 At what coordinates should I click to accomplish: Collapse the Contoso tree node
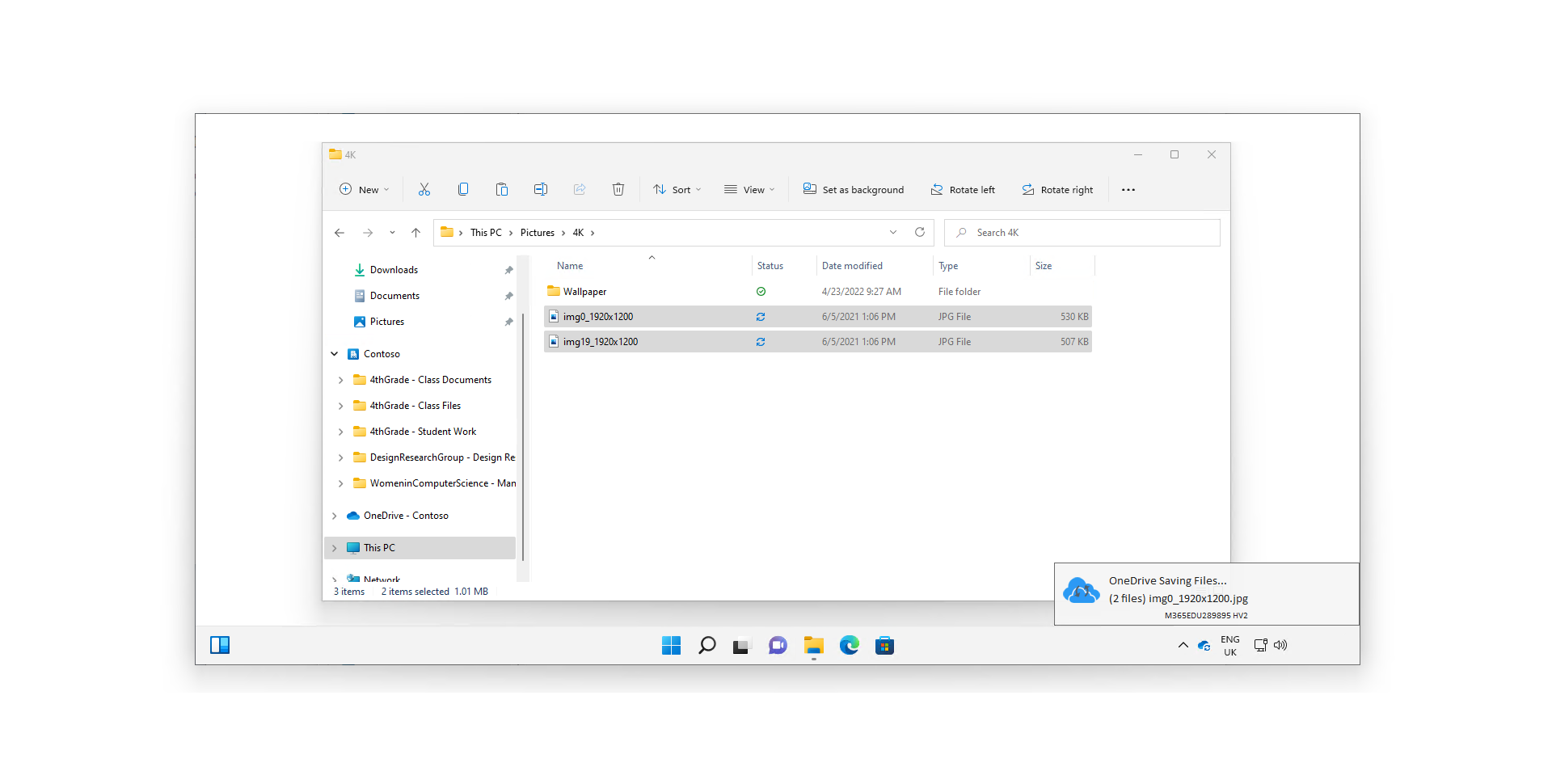click(335, 354)
